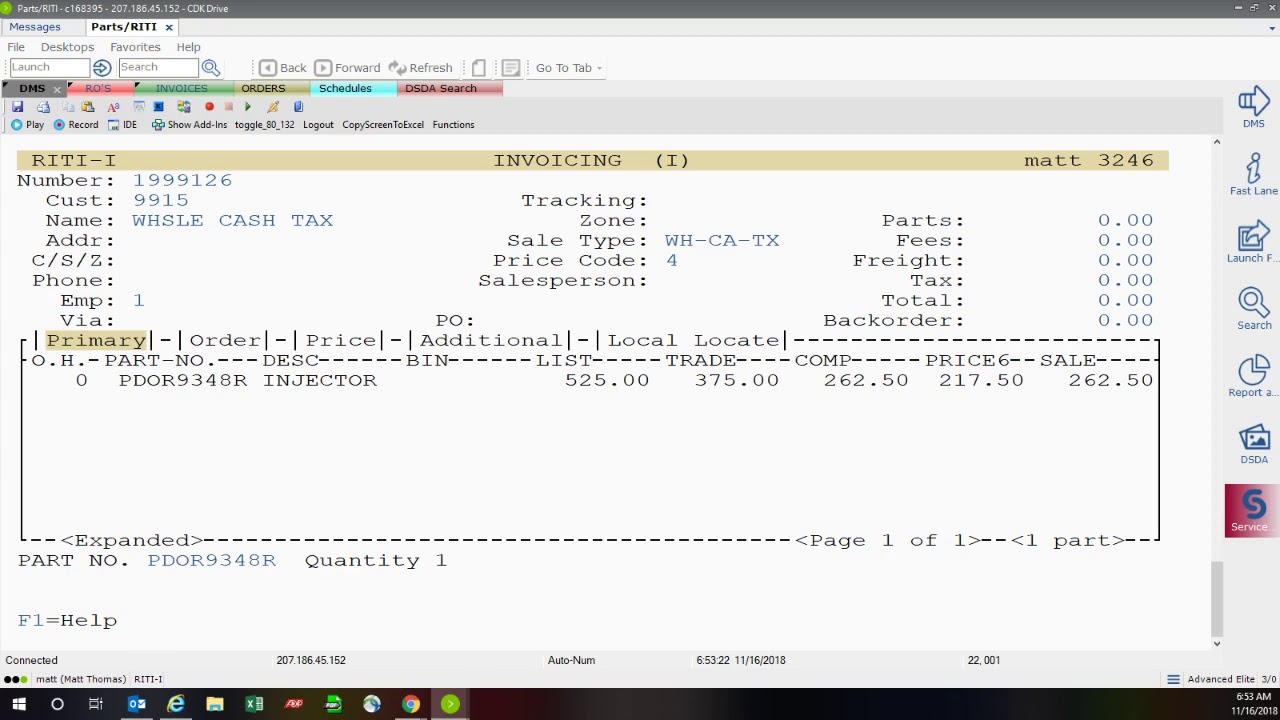1280x720 pixels.
Task: Select the Additional view tab
Action: [x=491, y=340]
